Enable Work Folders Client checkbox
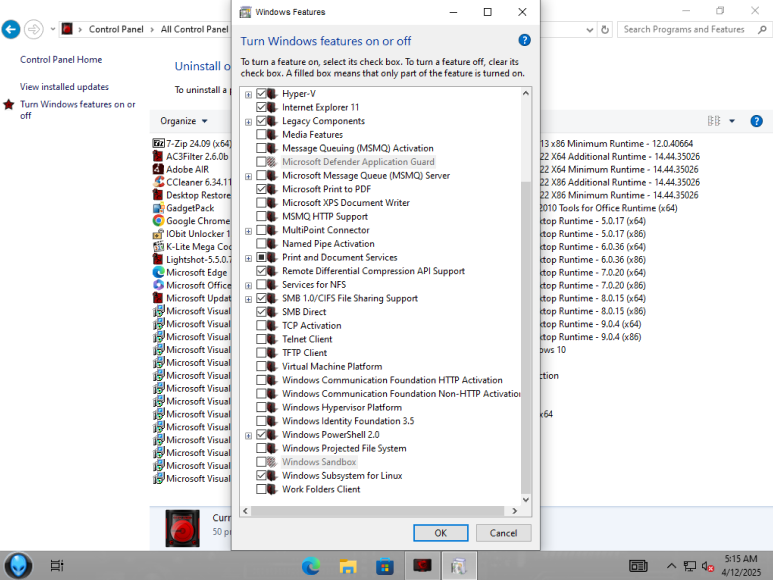Viewport: 773px width, 580px height. (x=261, y=489)
